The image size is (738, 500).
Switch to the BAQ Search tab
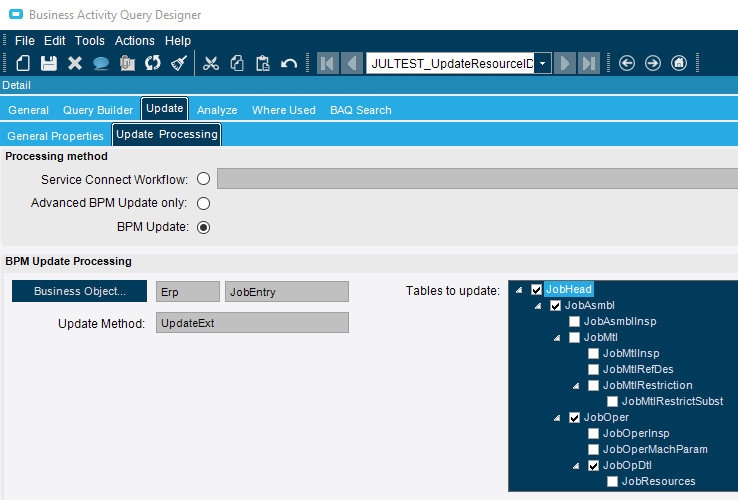[x=361, y=110]
